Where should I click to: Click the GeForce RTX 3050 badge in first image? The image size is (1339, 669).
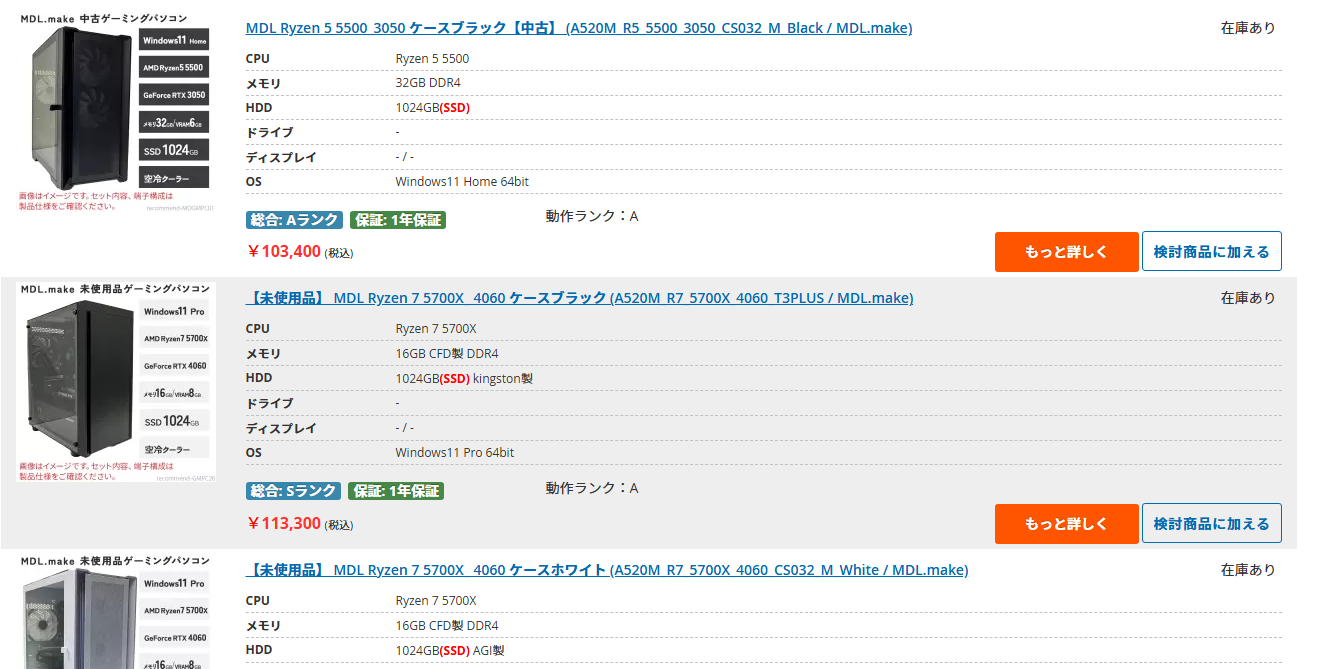click(x=174, y=95)
